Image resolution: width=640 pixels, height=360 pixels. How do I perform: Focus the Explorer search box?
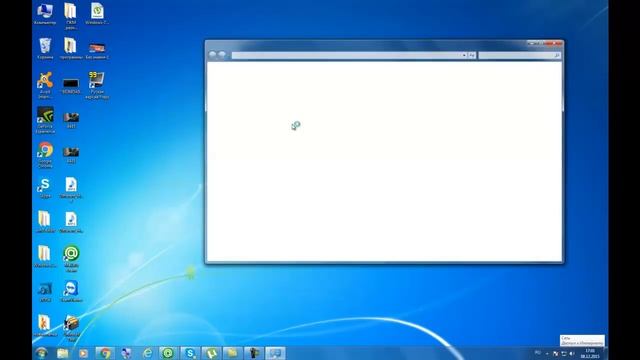tap(519, 55)
